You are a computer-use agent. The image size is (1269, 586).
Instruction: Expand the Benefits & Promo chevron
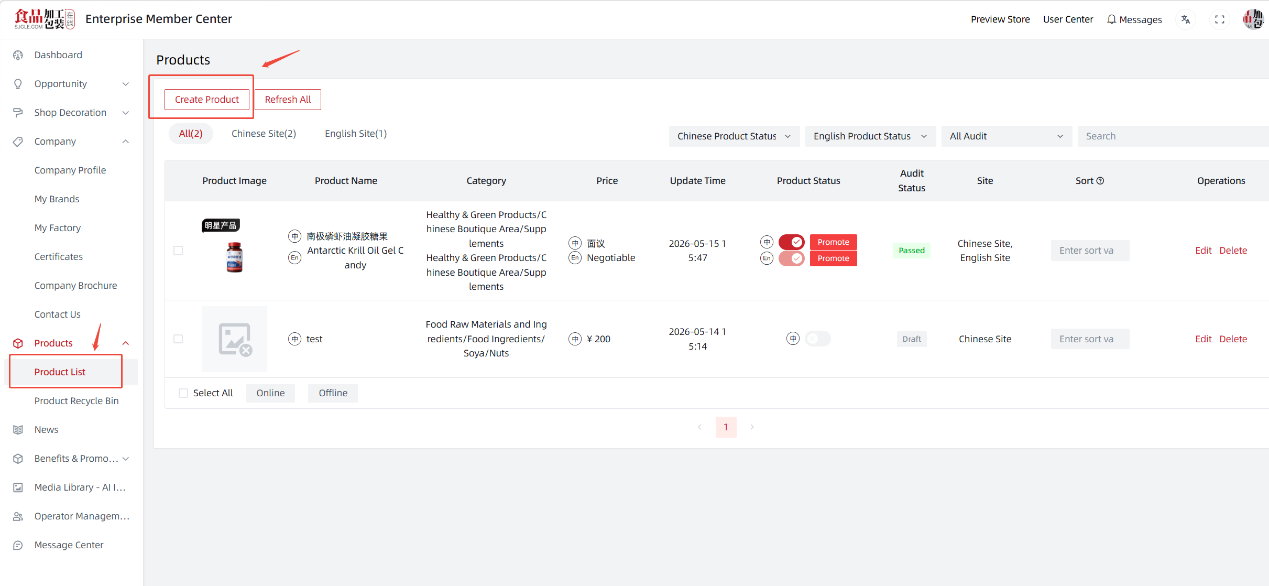tap(125, 459)
